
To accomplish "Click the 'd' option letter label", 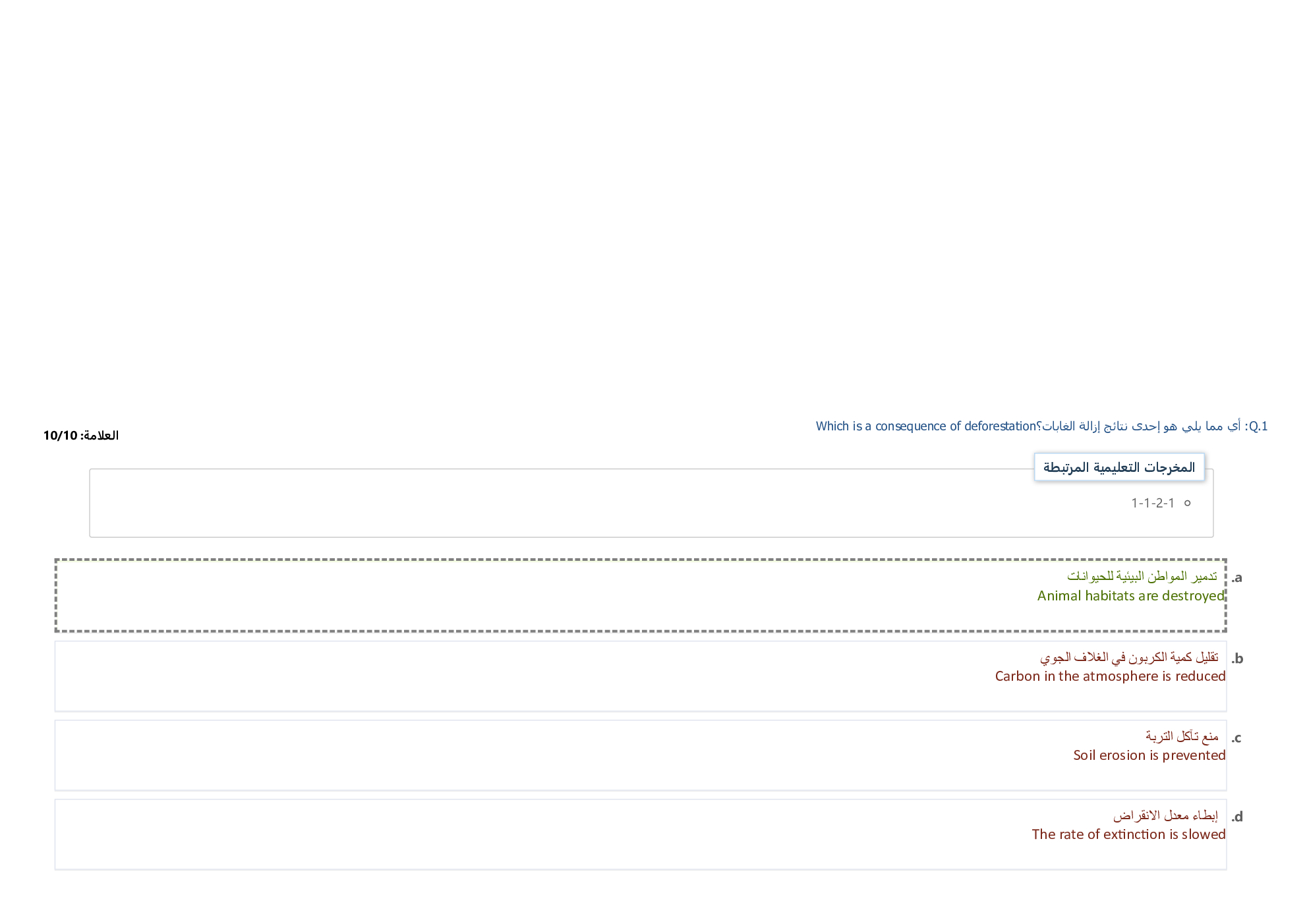I will [x=1237, y=817].
